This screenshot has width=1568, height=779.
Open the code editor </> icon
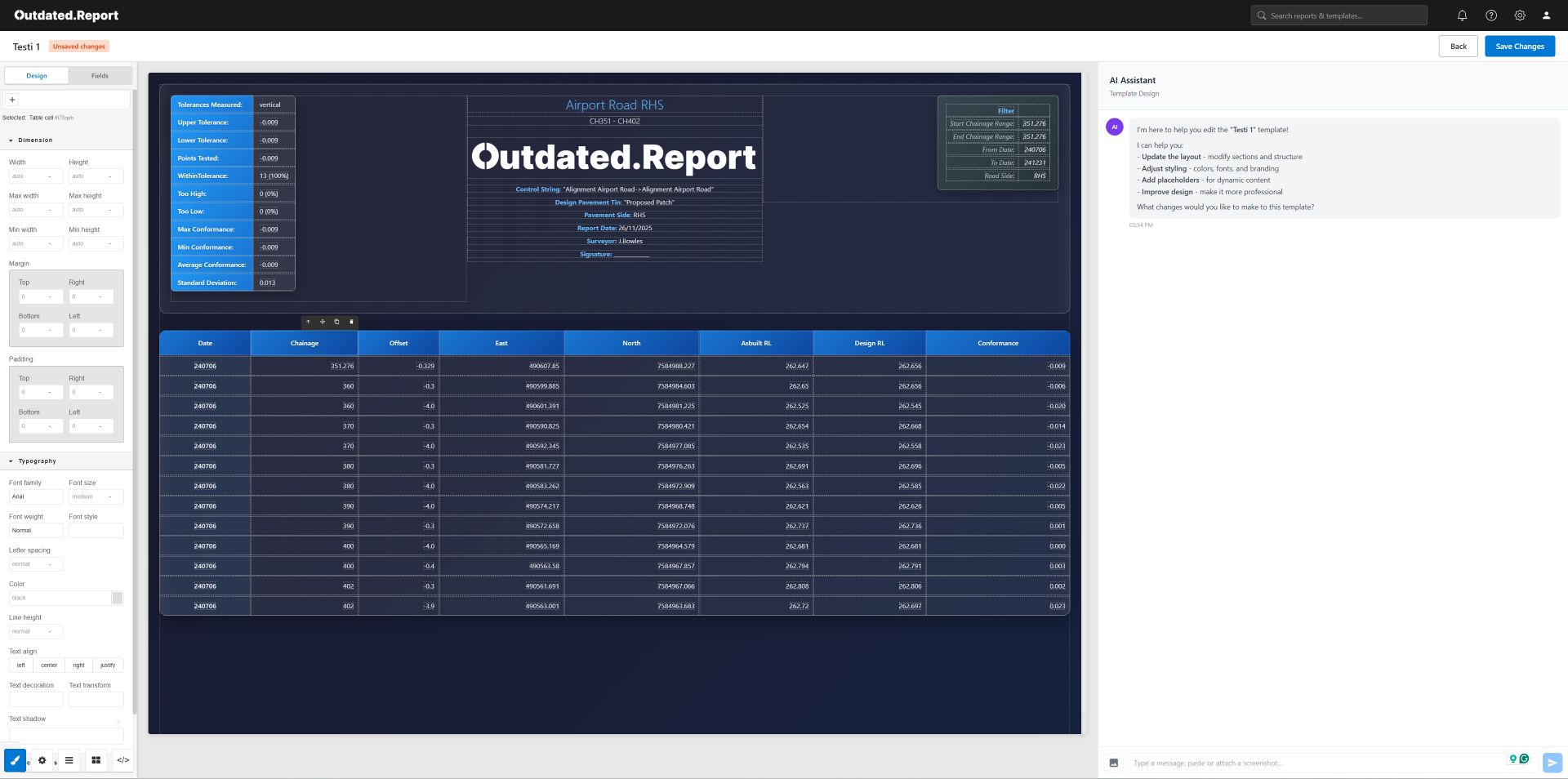pyautogui.click(x=123, y=760)
